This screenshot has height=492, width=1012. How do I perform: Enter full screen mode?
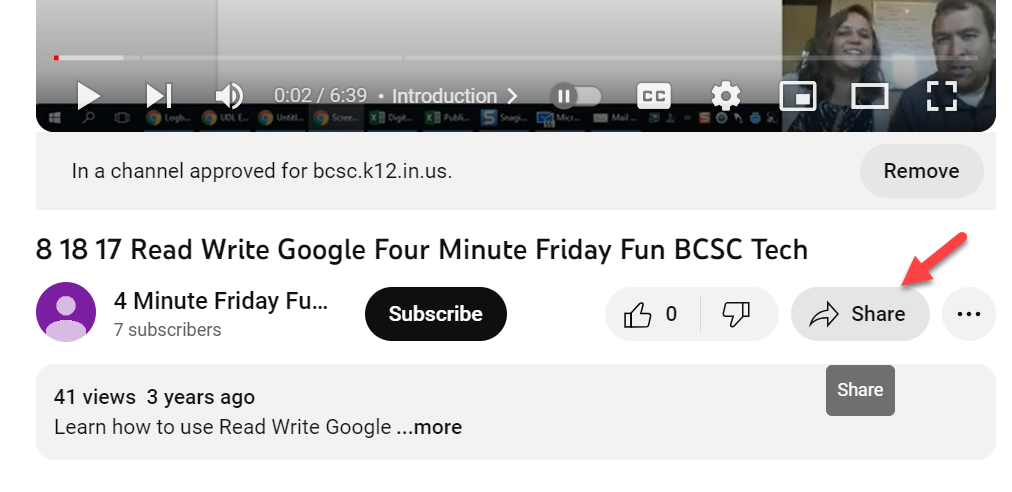click(942, 96)
